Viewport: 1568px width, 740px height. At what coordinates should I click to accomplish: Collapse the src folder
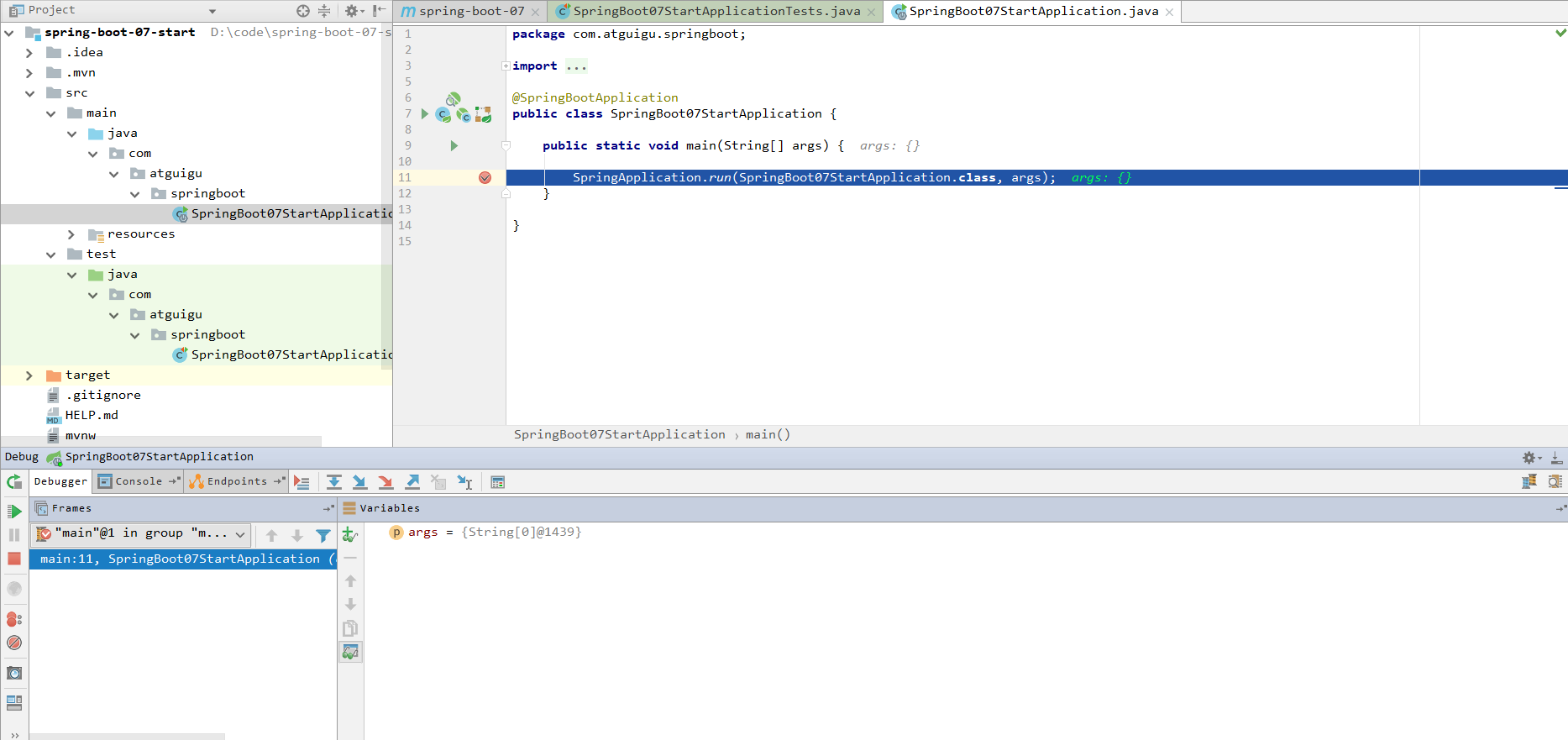(29, 93)
